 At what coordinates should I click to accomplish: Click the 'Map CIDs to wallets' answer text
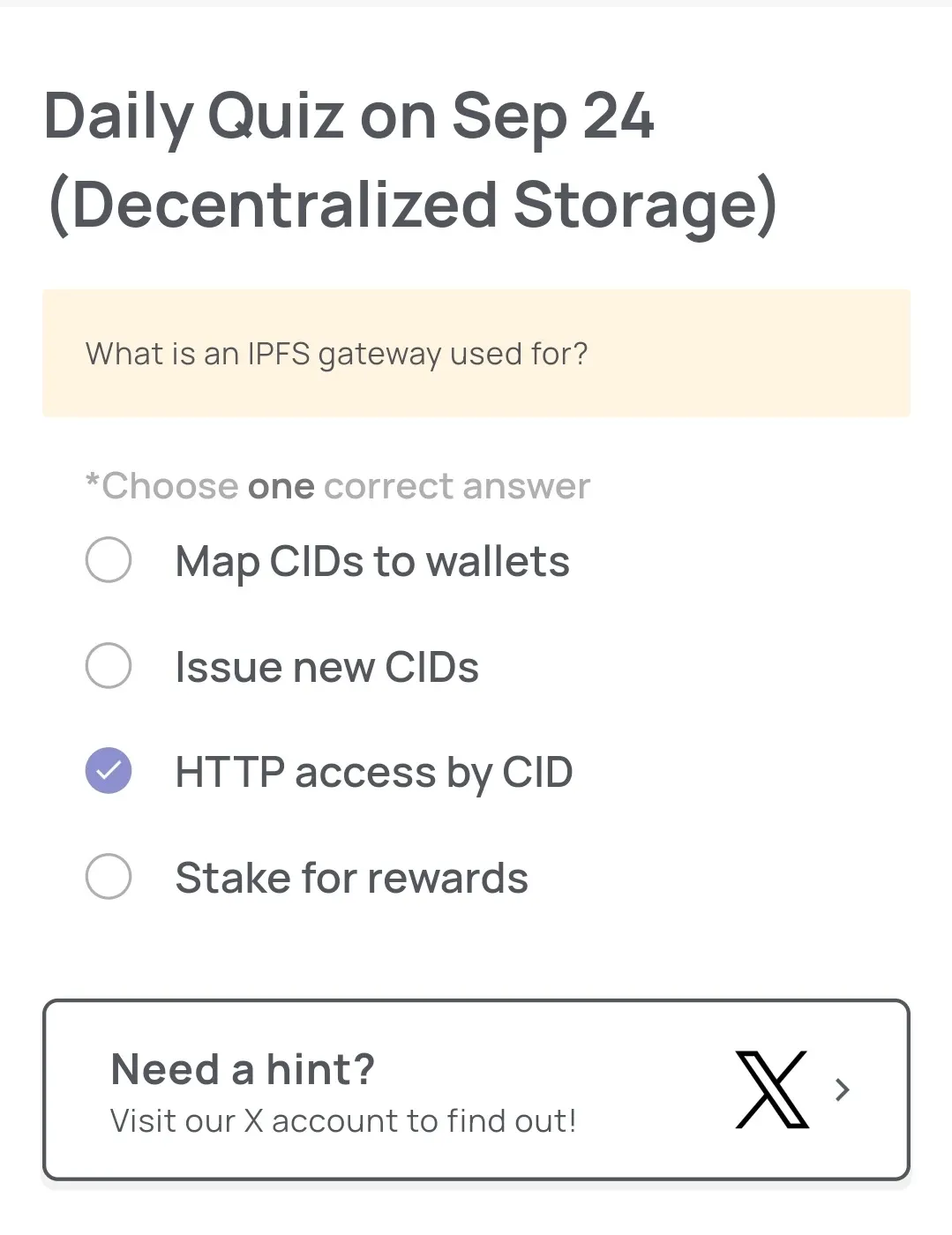click(x=371, y=560)
